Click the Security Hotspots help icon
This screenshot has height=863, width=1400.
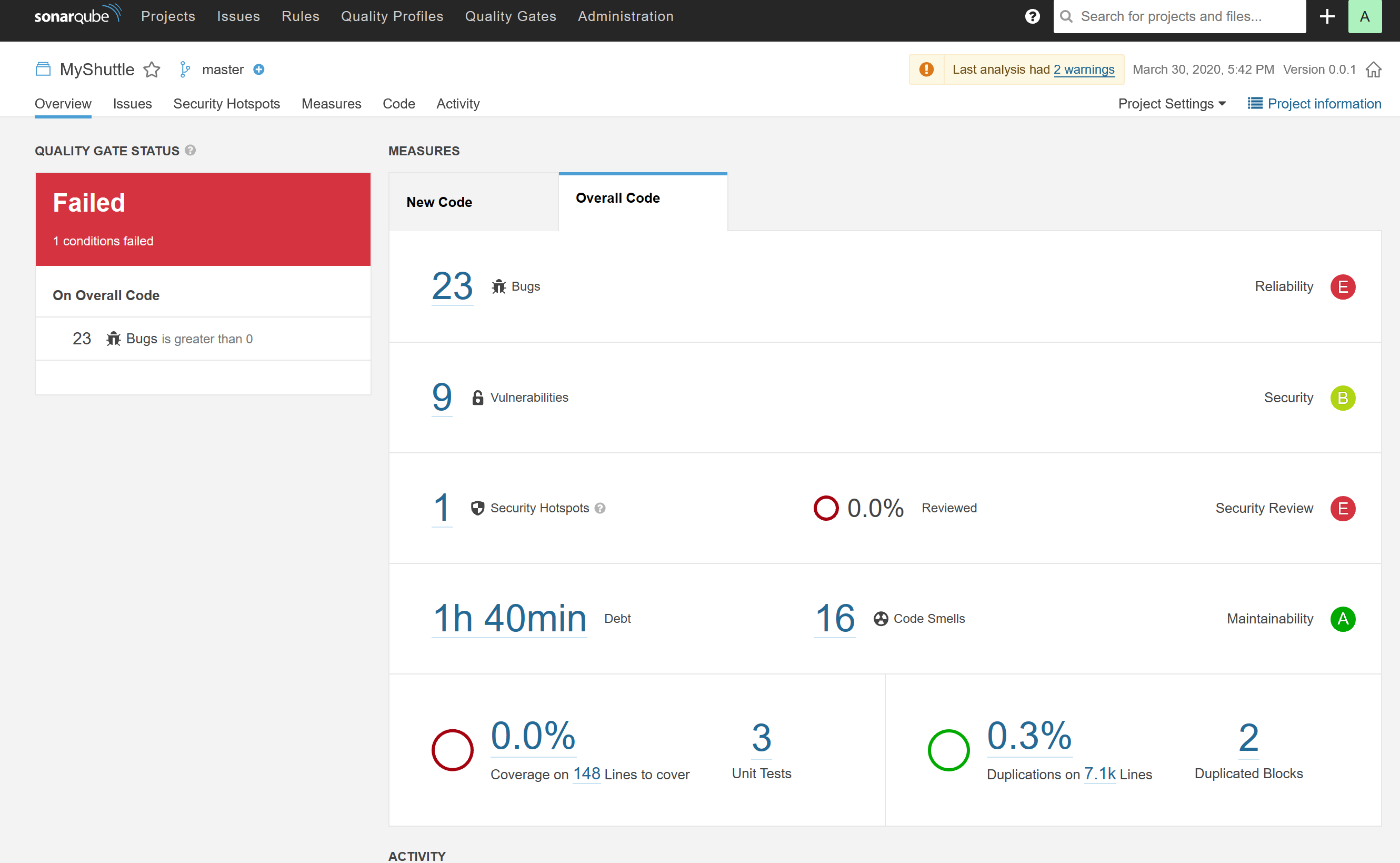tap(599, 508)
